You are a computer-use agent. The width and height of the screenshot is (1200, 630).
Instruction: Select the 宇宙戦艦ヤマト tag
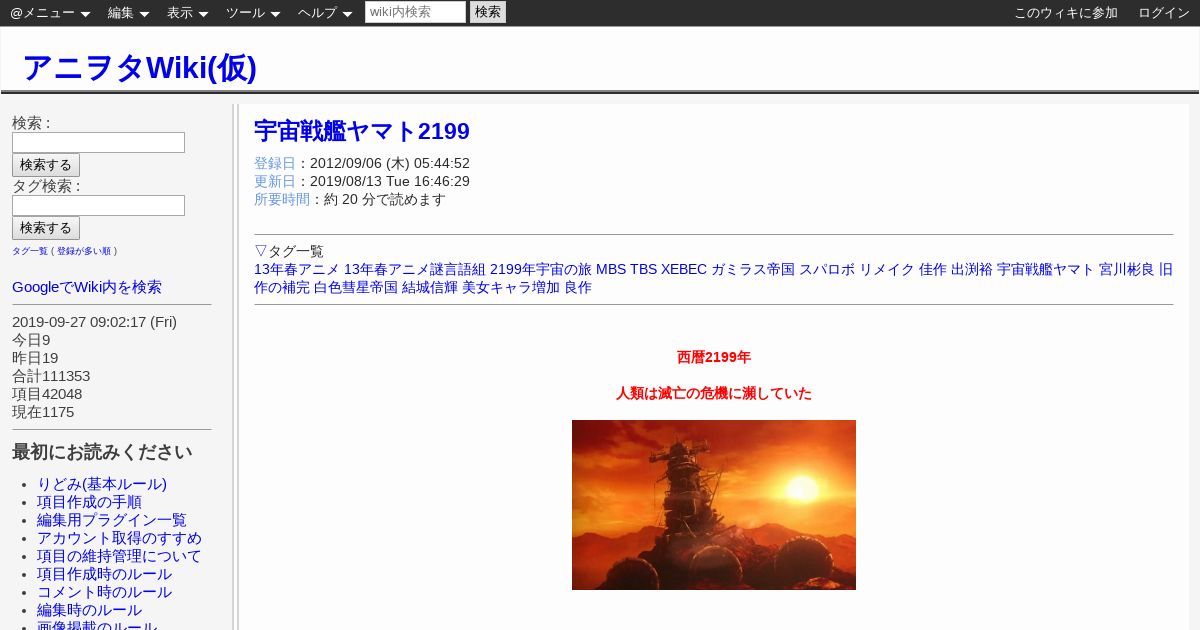tap(1046, 269)
